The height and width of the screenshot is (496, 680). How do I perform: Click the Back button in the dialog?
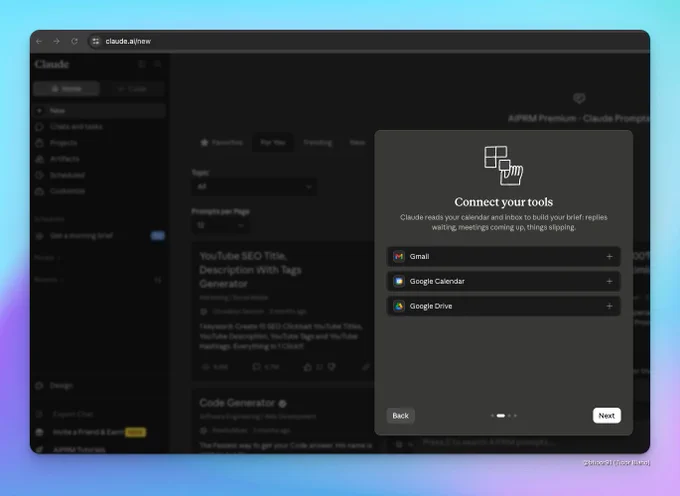tap(400, 415)
